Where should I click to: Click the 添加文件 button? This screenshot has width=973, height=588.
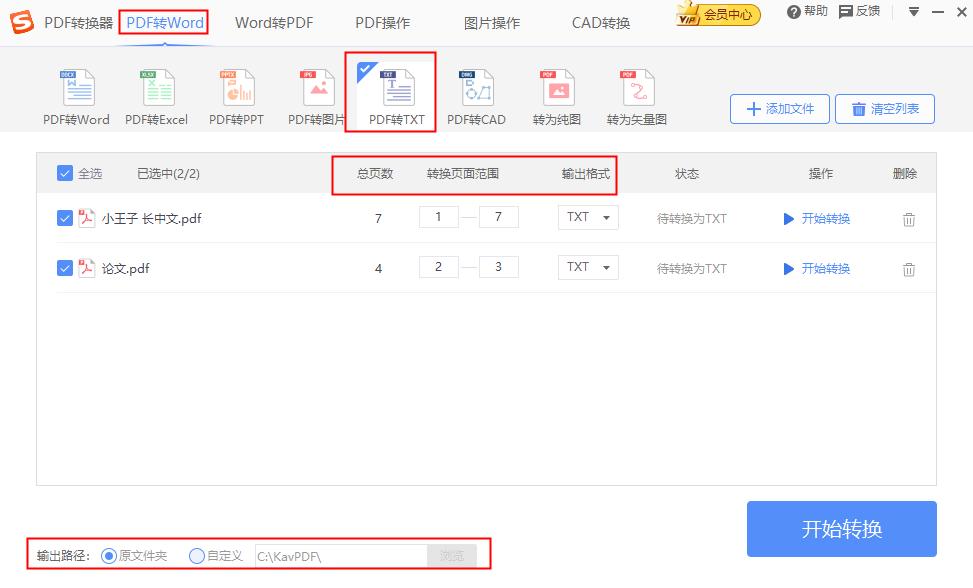779,109
